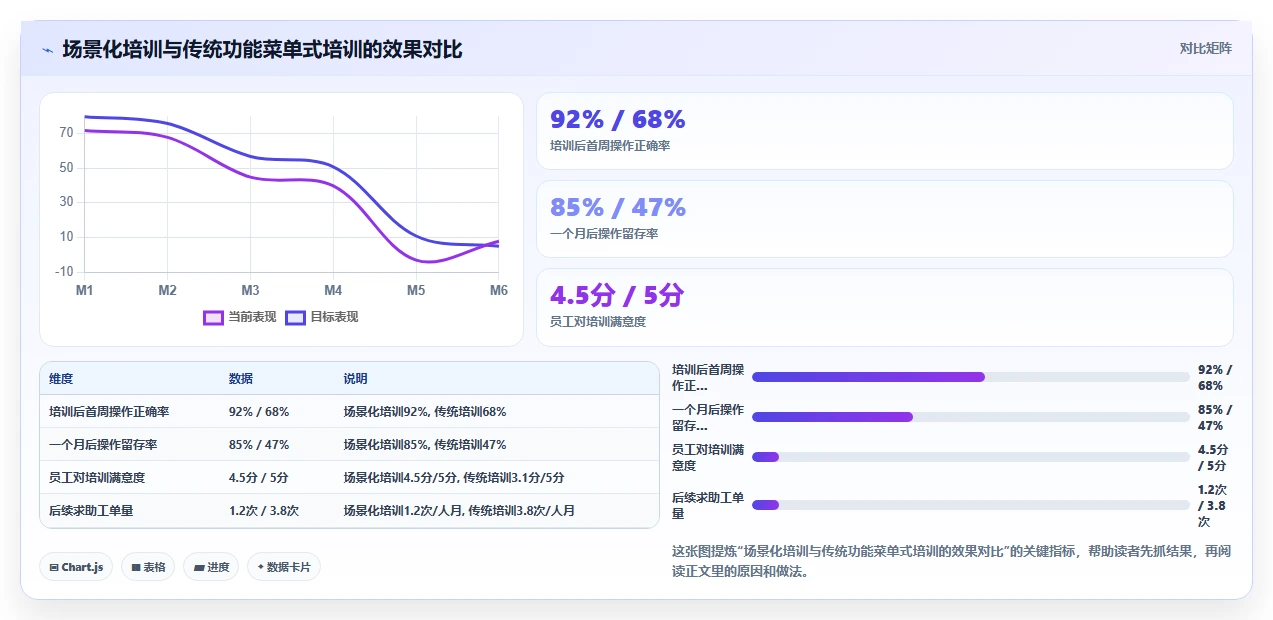Click the 维度 column header
1273x620 pixels.
(61, 379)
